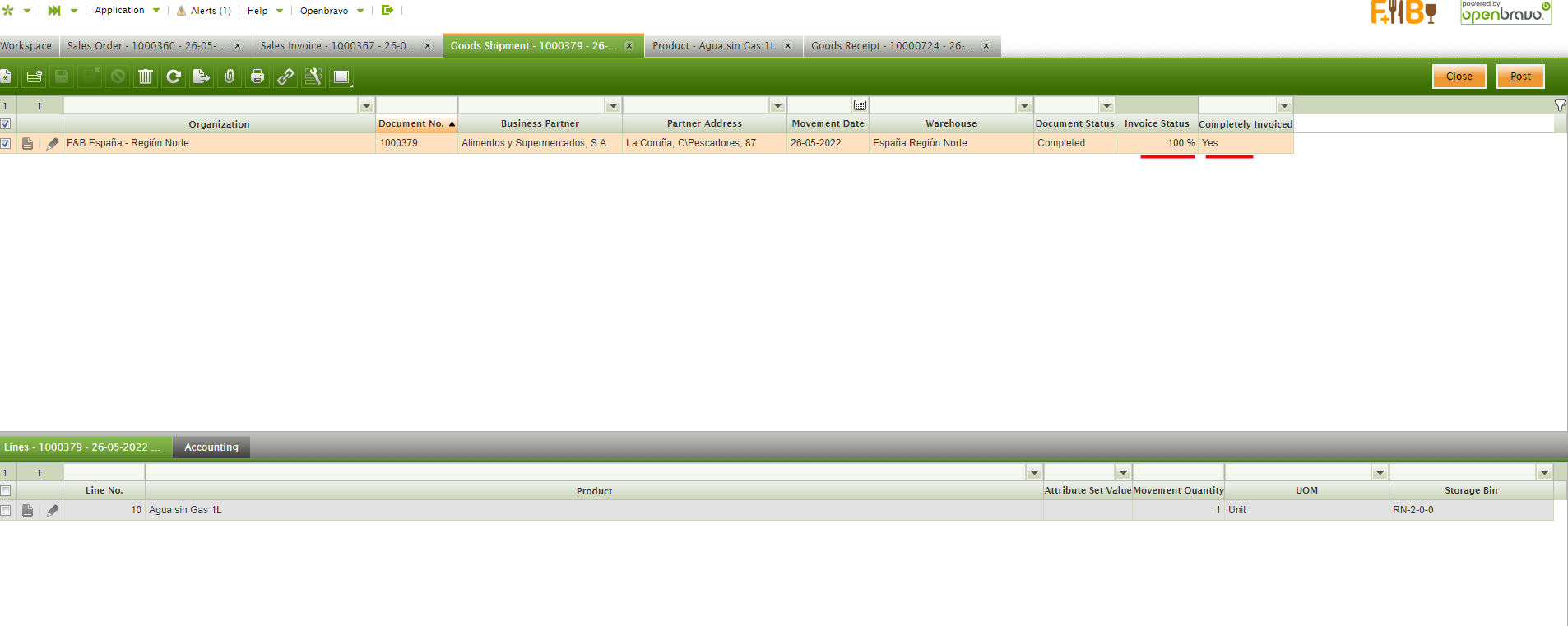Screen dimensions: 1568x626
Task: Toggle select-all checkbox in shipment header
Action: [6, 123]
